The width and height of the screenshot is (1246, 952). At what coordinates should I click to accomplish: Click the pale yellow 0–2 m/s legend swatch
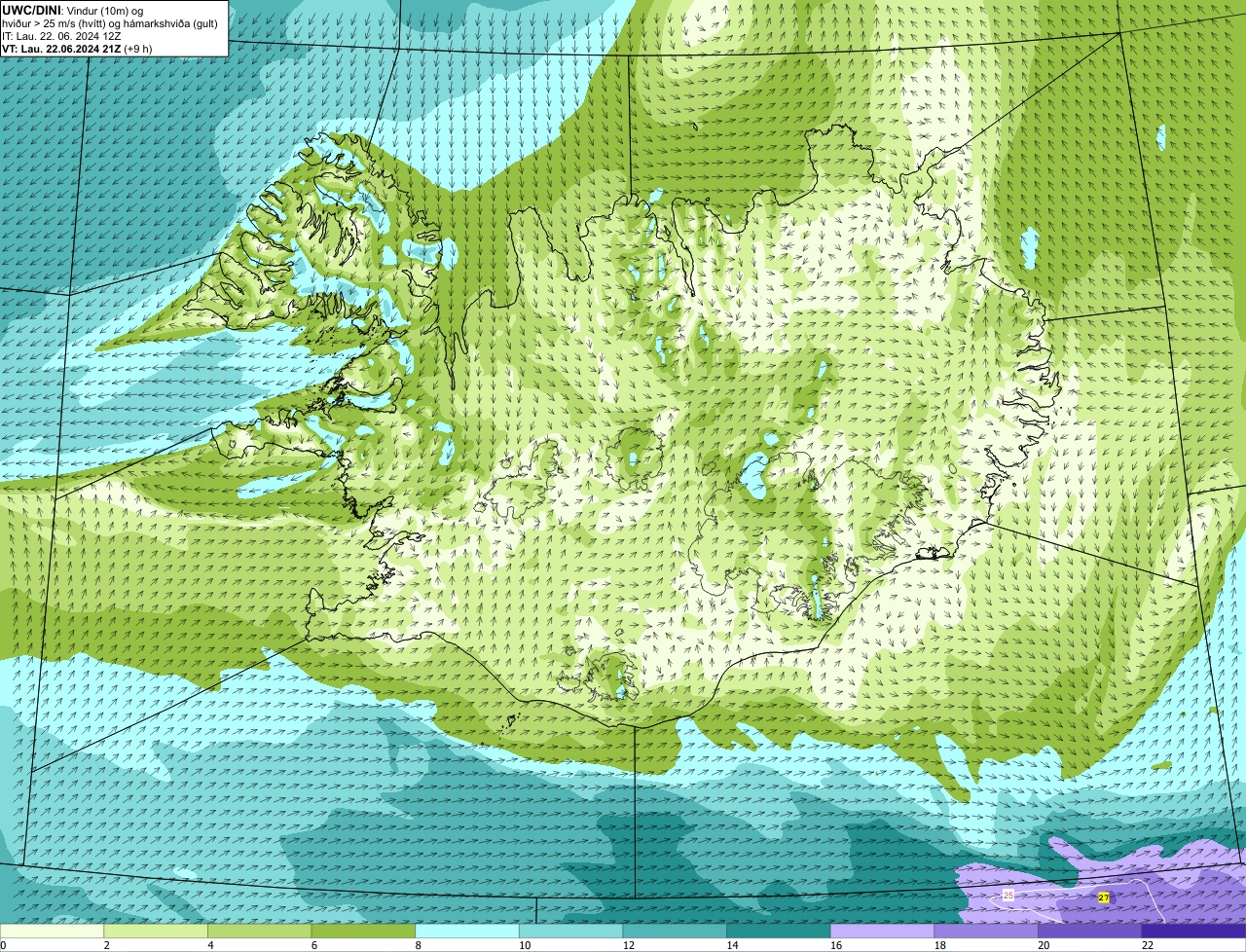pyautogui.click(x=52, y=932)
